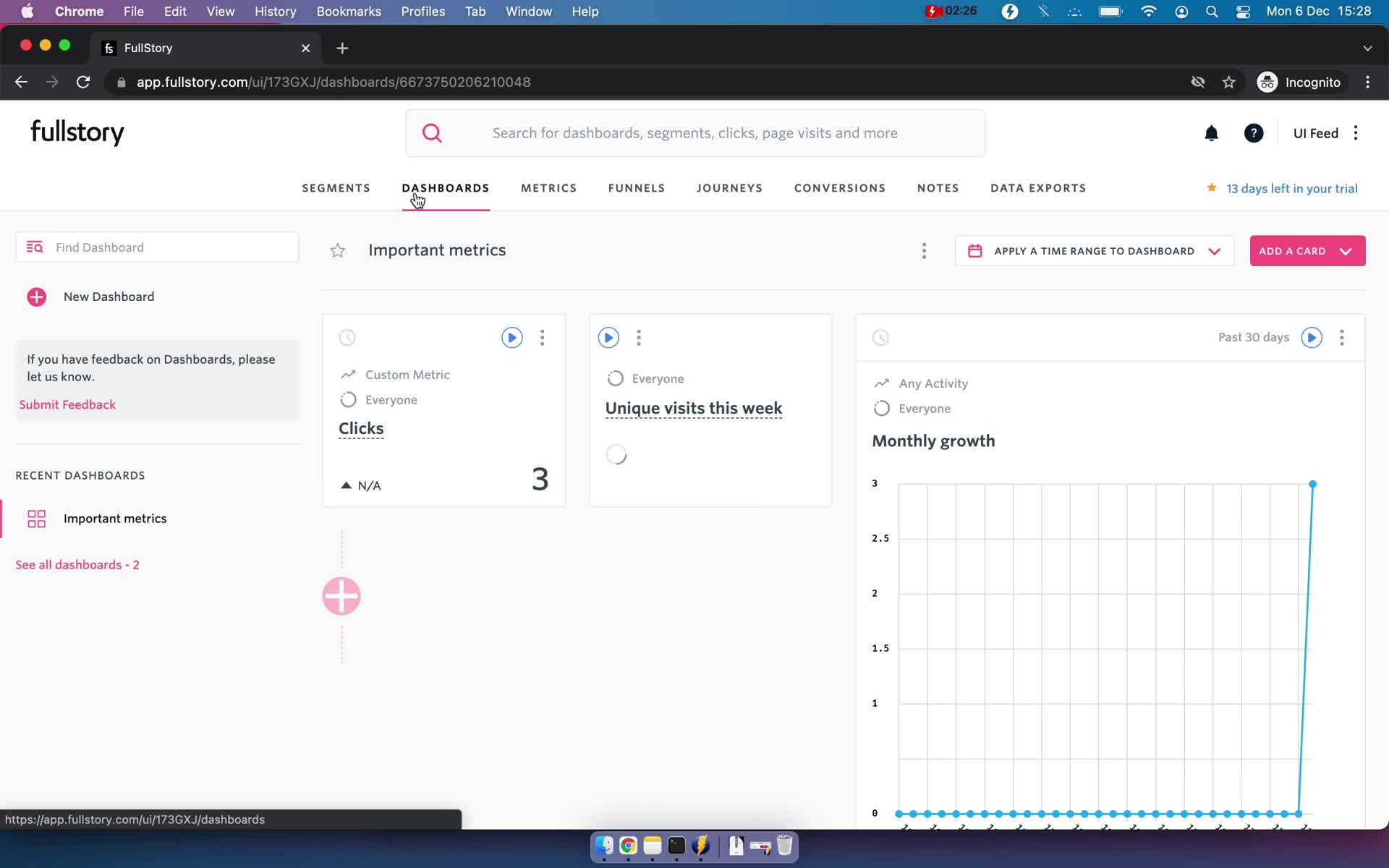The image size is (1389, 868).
Task: Open Terminal from the Dock
Action: 676,846
